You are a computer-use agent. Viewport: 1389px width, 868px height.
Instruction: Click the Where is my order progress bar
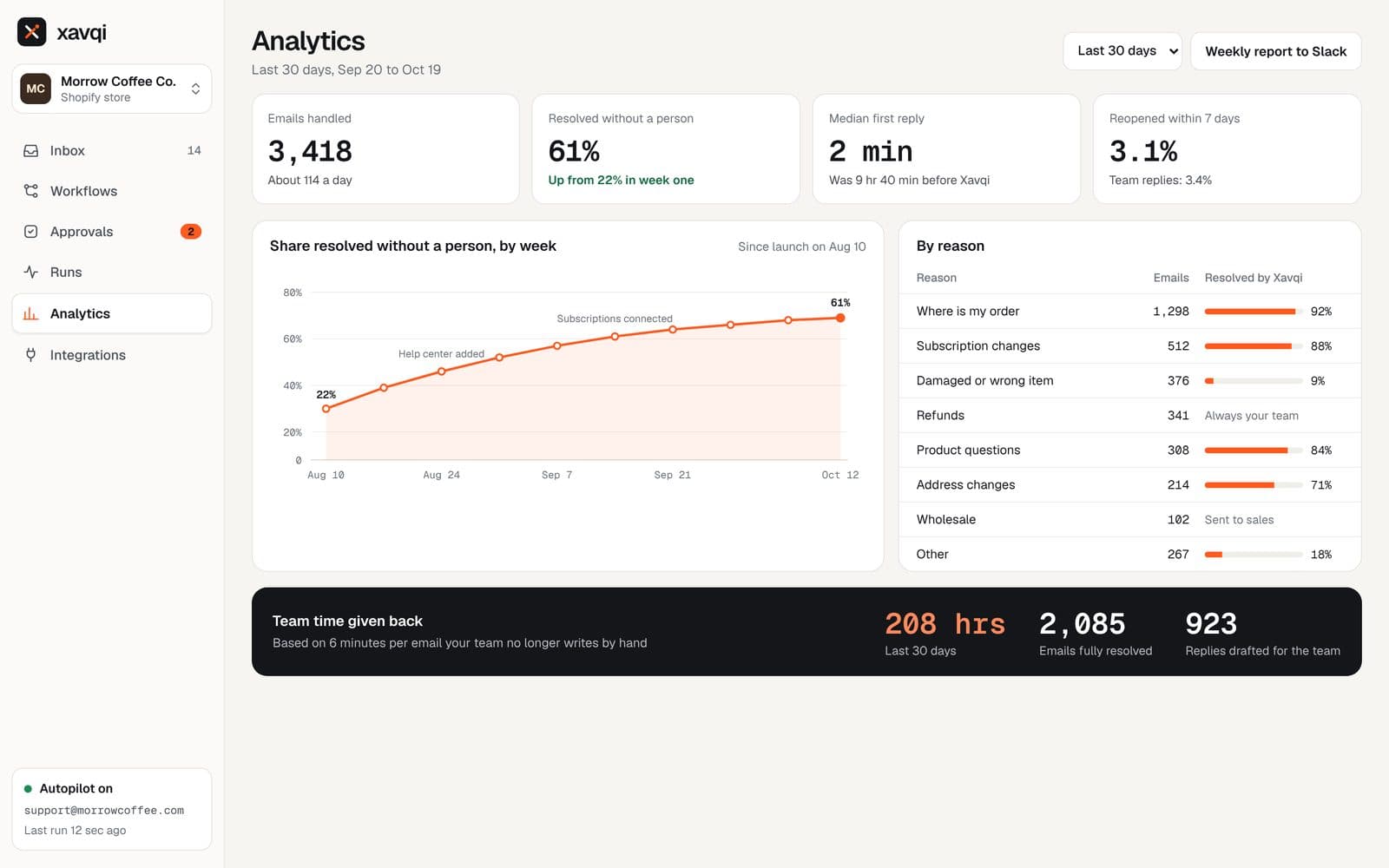(x=1254, y=312)
